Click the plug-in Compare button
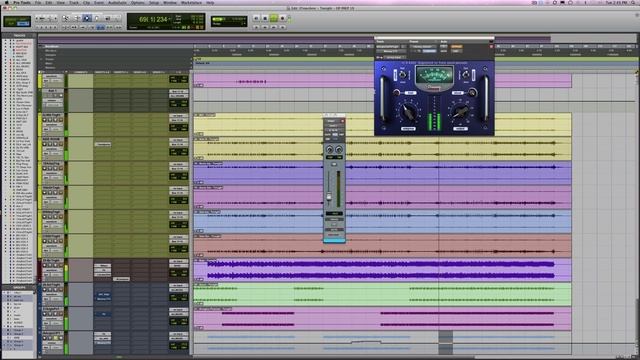 429,51
